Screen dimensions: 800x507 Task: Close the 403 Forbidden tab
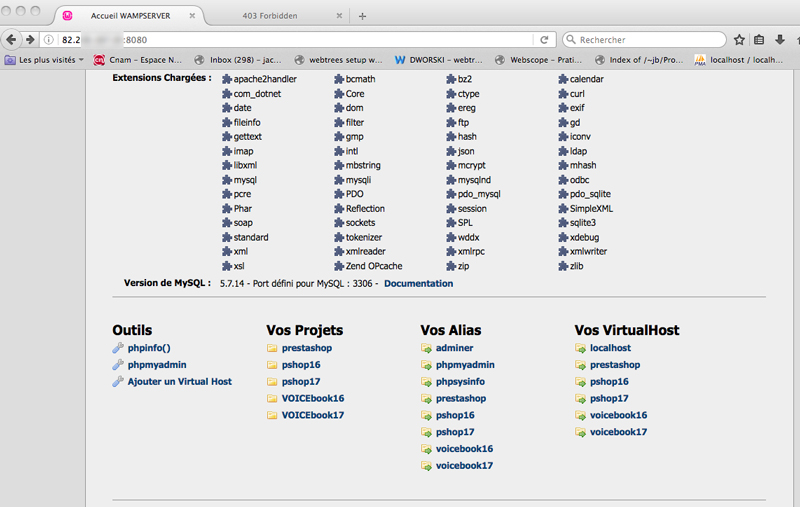click(x=339, y=16)
